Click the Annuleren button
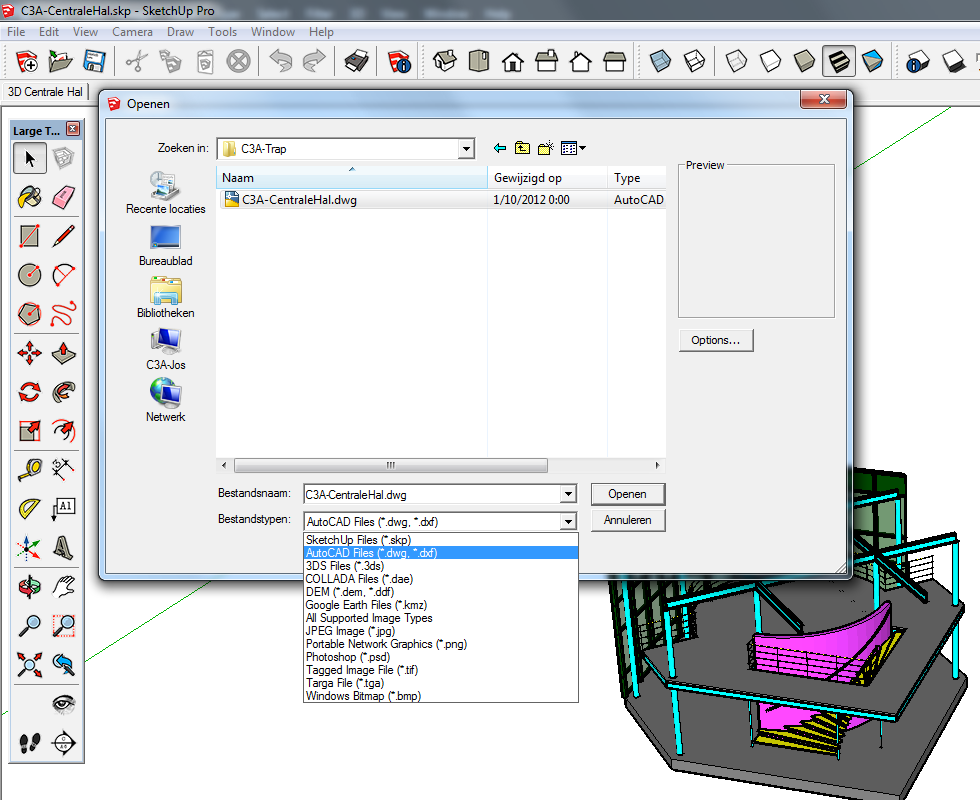The image size is (980, 800). [x=628, y=520]
